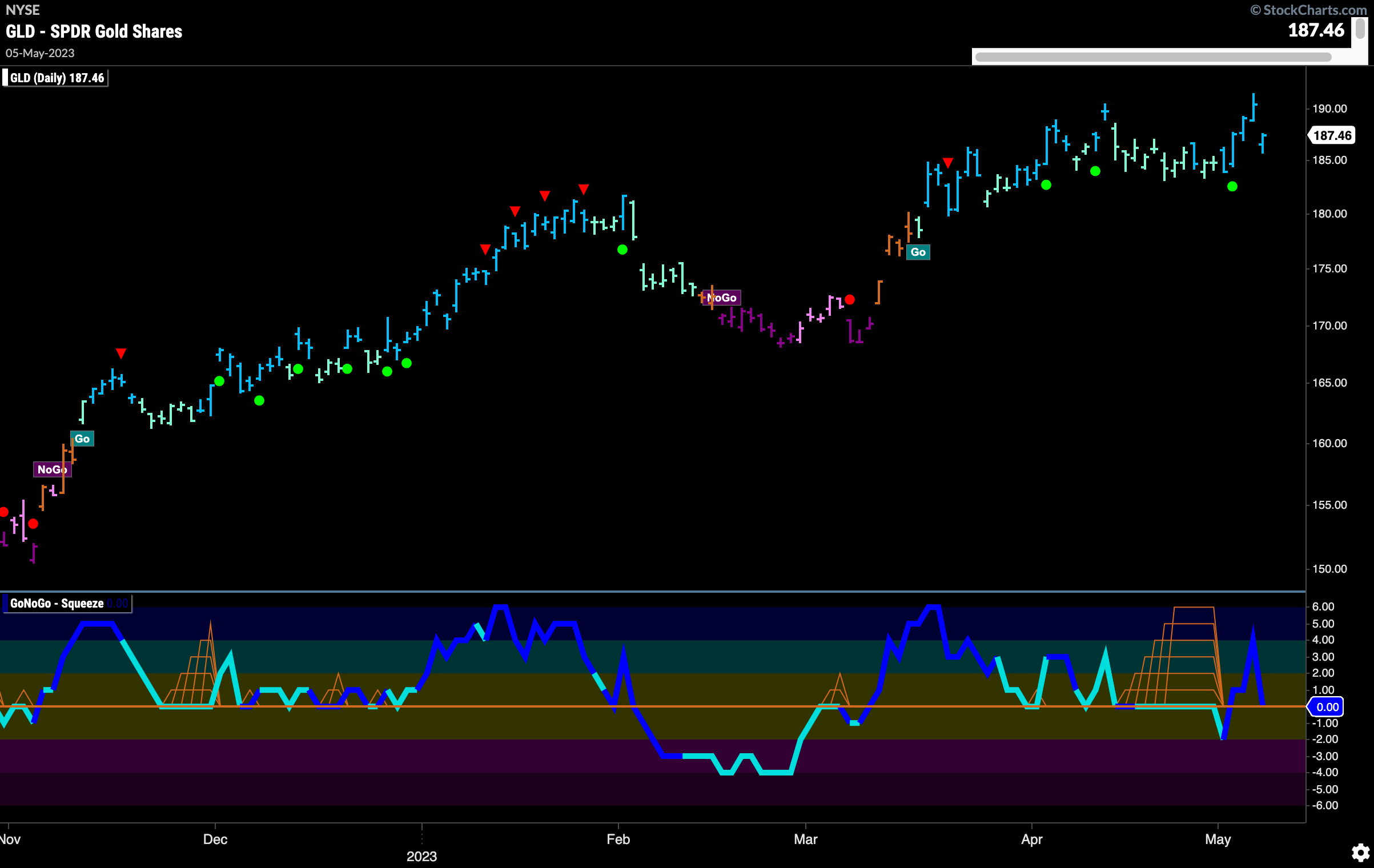Click the horizontal scrollbar thumb above the chart
1374x868 pixels.
(x=1153, y=57)
